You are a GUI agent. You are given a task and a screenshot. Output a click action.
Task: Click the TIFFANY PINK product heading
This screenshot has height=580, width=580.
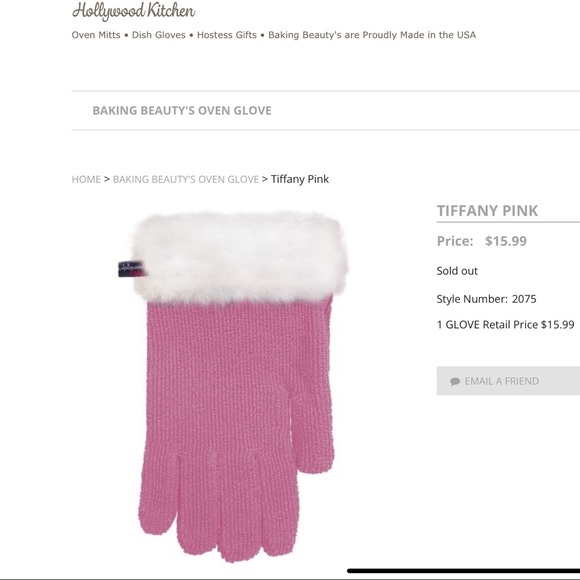tap(488, 211)
